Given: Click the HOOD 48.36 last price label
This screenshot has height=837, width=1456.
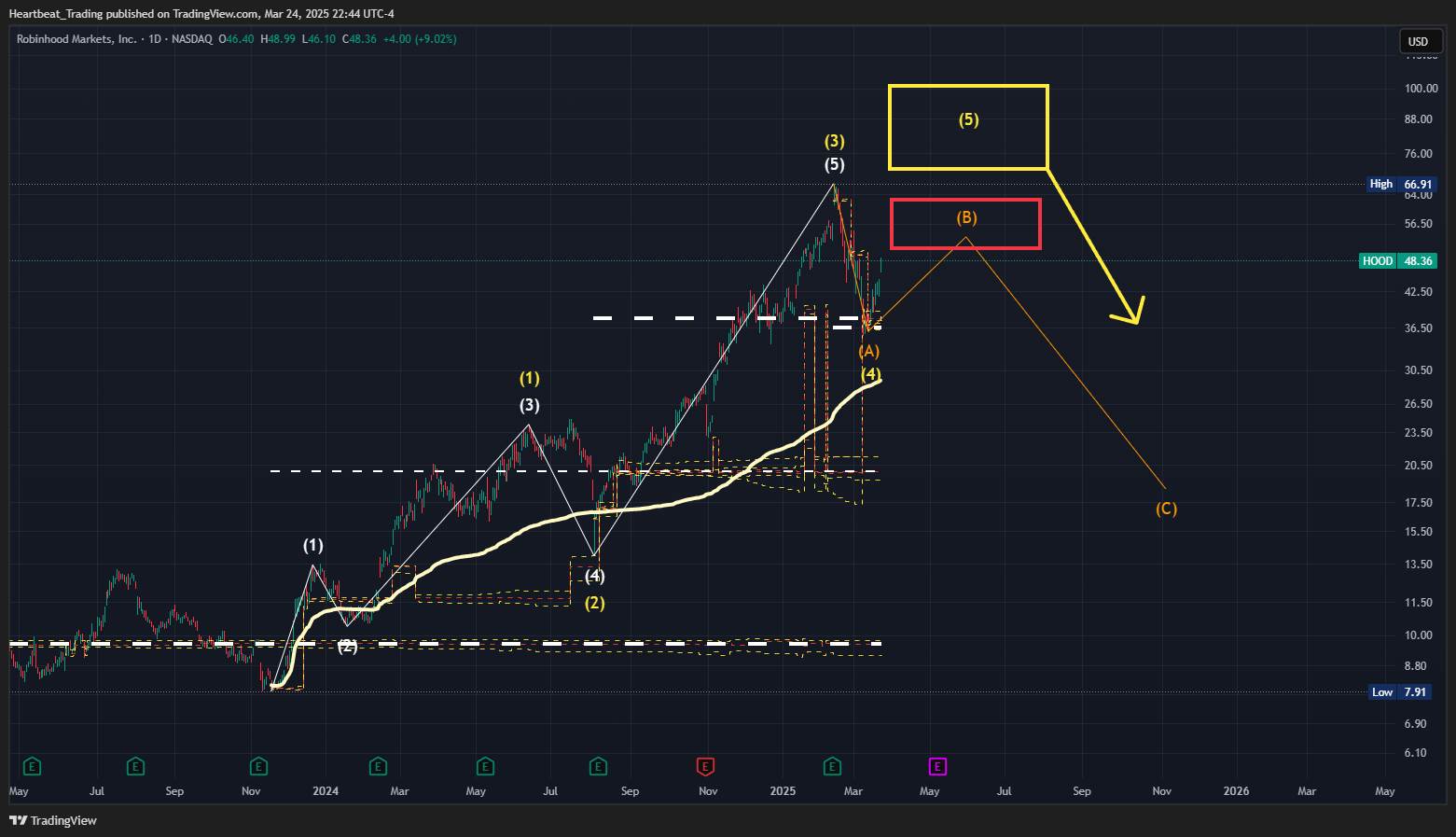Looking at the screenshot, I should 1397,261.
